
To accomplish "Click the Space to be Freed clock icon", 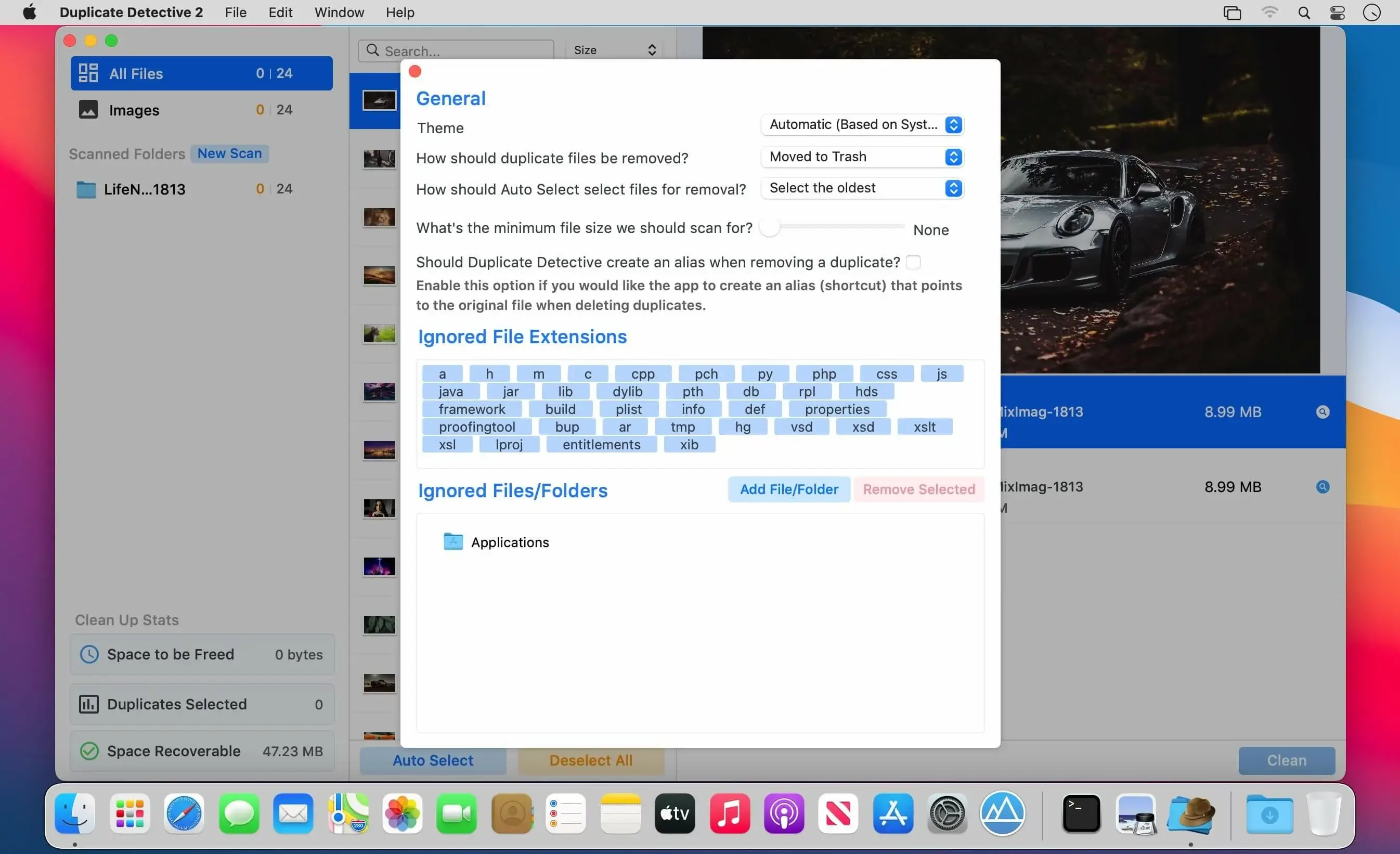I will click(x=89, y=655).
